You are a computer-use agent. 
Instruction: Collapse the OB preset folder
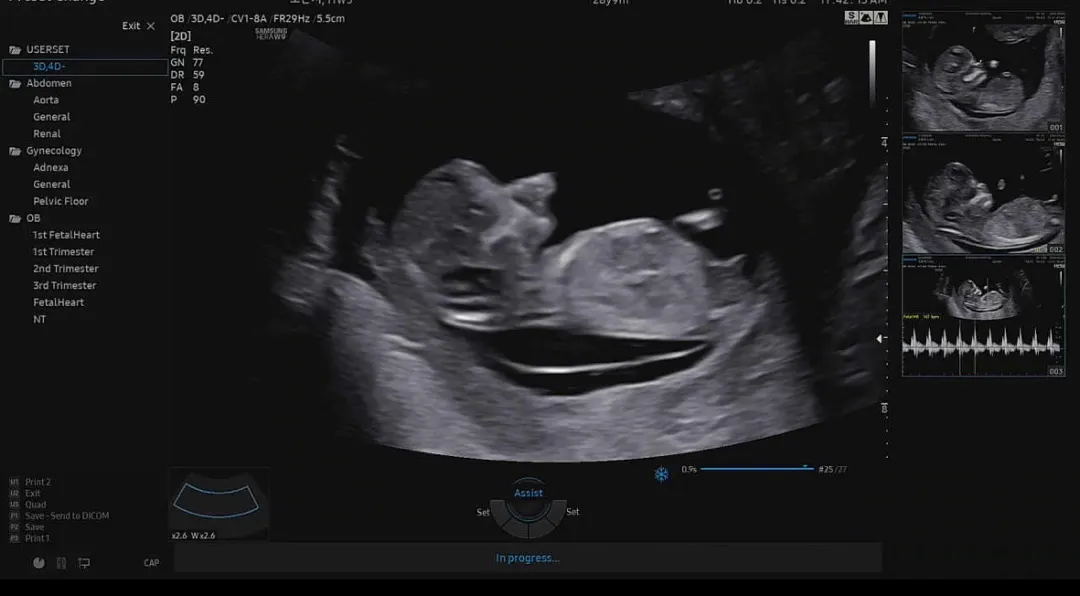(x=25, y=218)
